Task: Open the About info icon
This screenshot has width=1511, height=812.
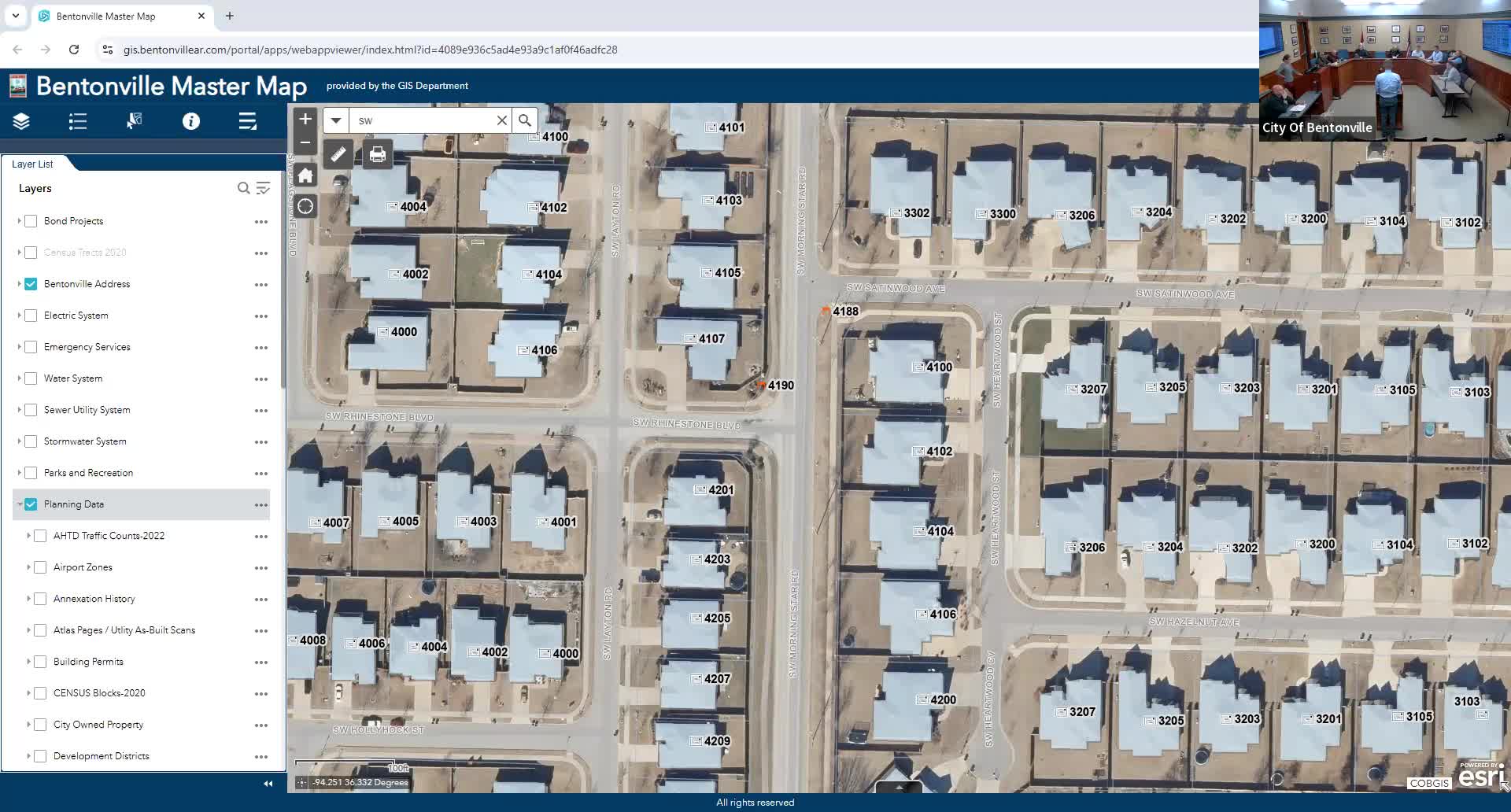Action: point(191,121)
